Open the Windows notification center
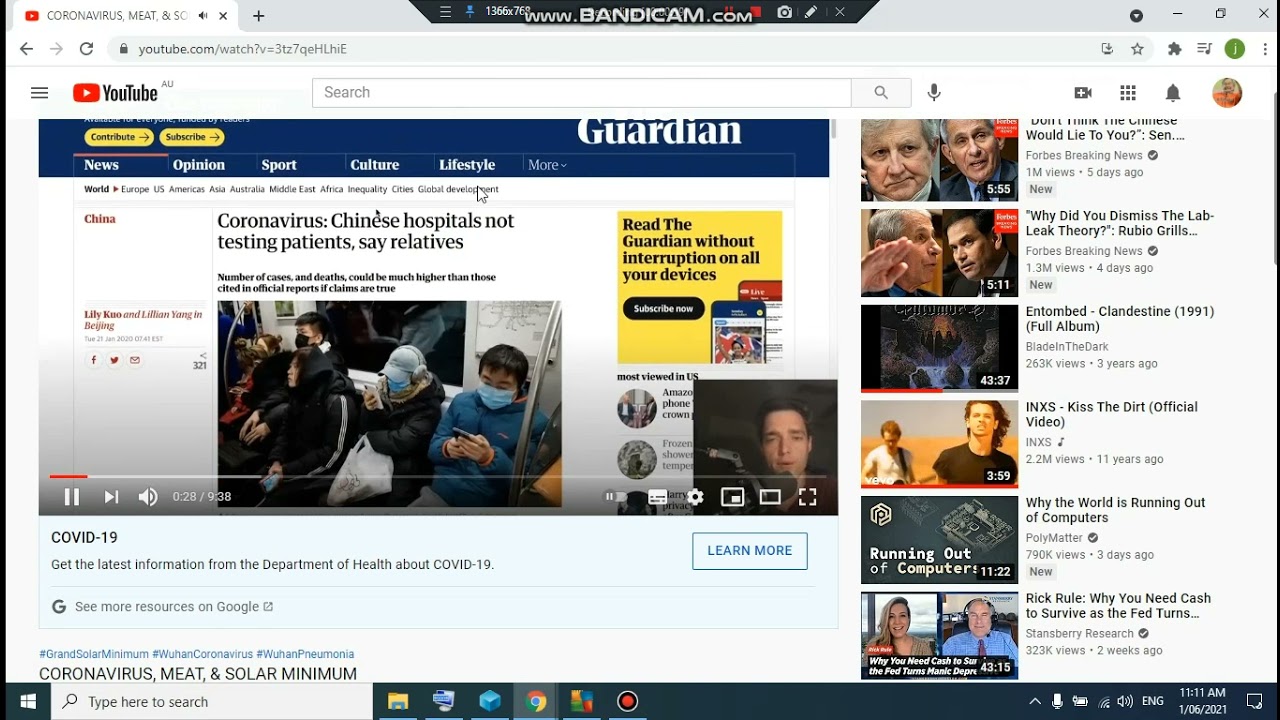 tap(1255, 702)
